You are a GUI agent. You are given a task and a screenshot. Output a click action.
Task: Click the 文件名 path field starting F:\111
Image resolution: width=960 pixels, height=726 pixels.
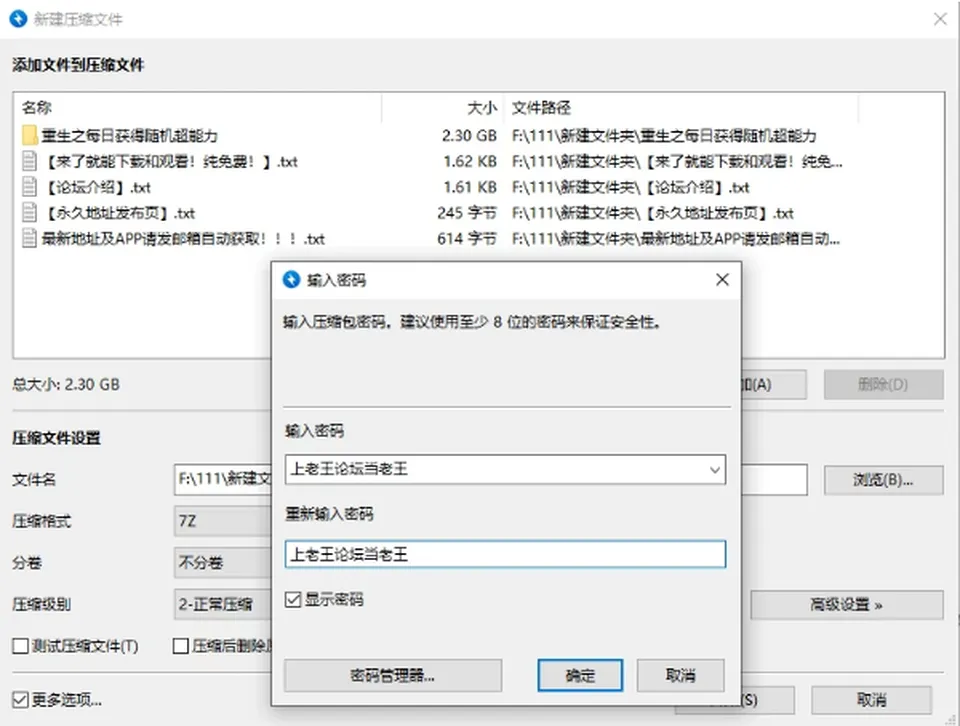(223, 480)
